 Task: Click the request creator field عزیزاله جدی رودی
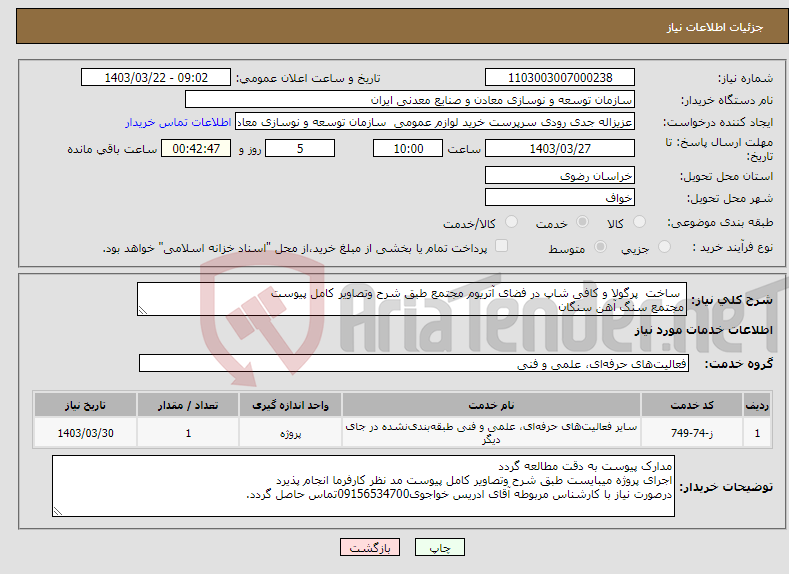click(x=435, y=122)
